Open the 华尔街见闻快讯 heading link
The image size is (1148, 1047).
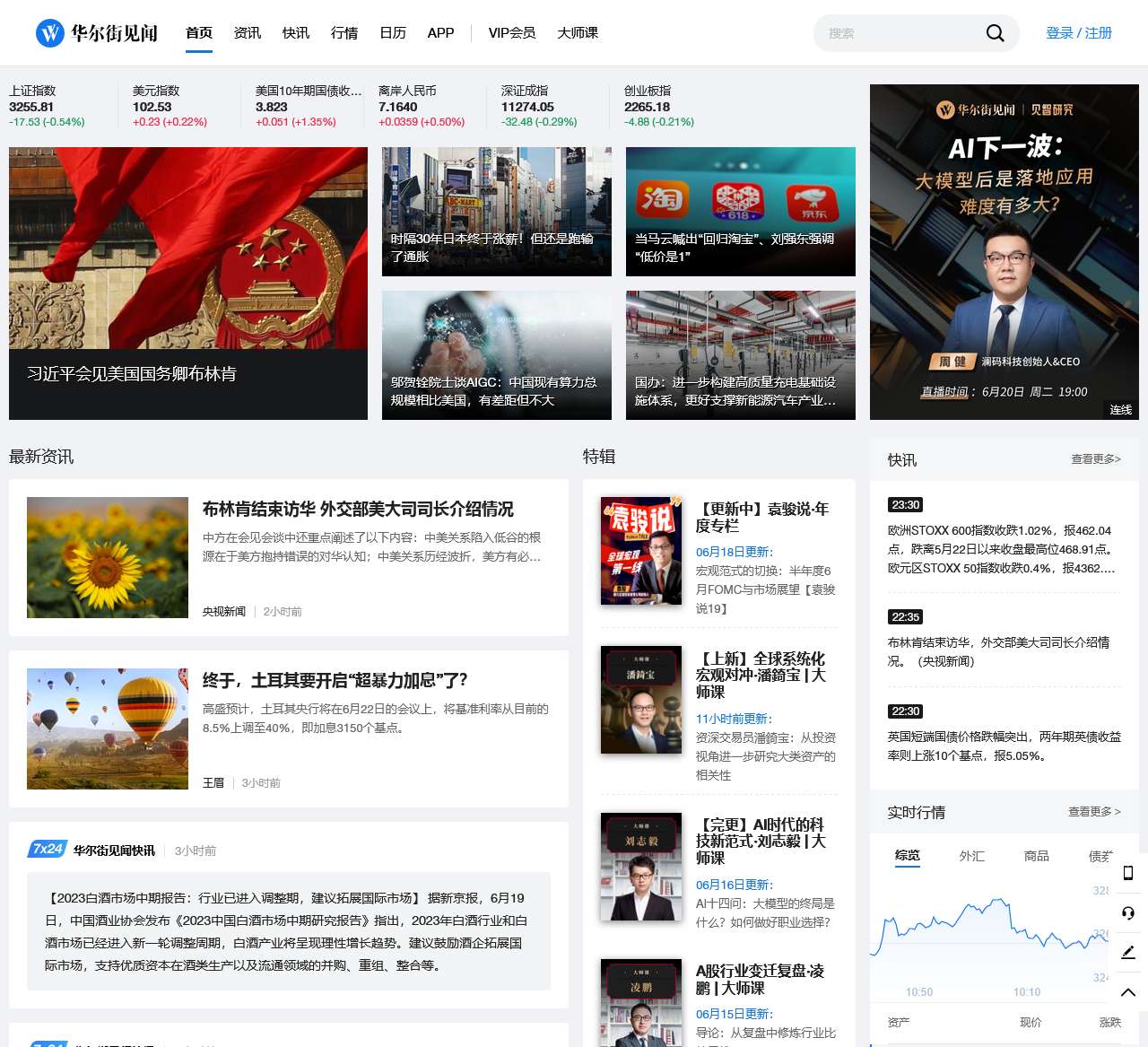pyautogui.click(x=114, y=850)
